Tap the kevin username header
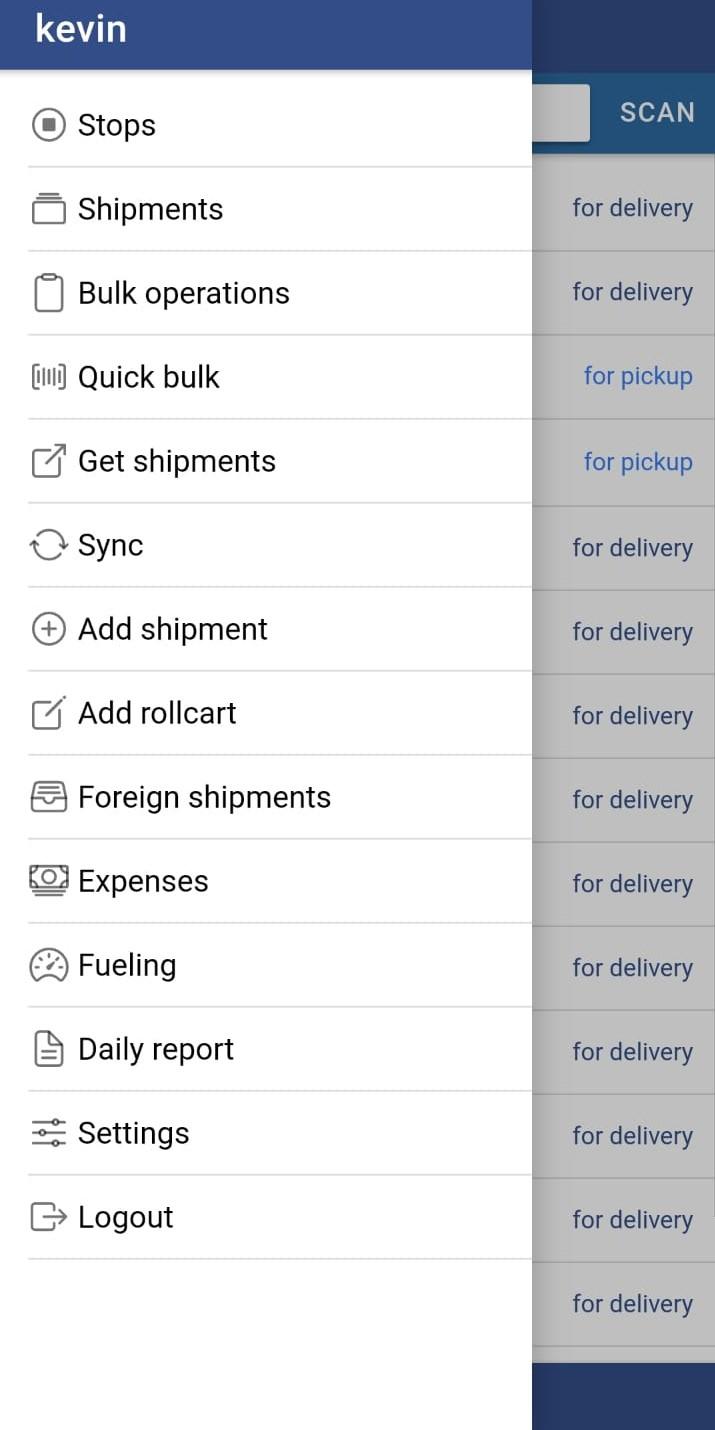715x1430 pixels. [x=81, y=28]
